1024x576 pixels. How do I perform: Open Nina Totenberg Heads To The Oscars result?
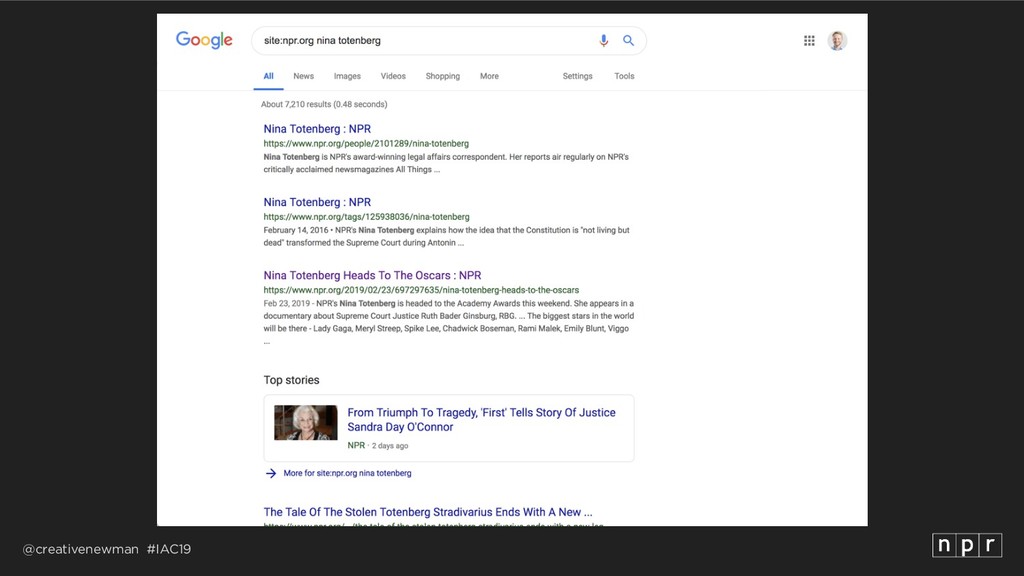pyautogui.click(x=372, y=276)
